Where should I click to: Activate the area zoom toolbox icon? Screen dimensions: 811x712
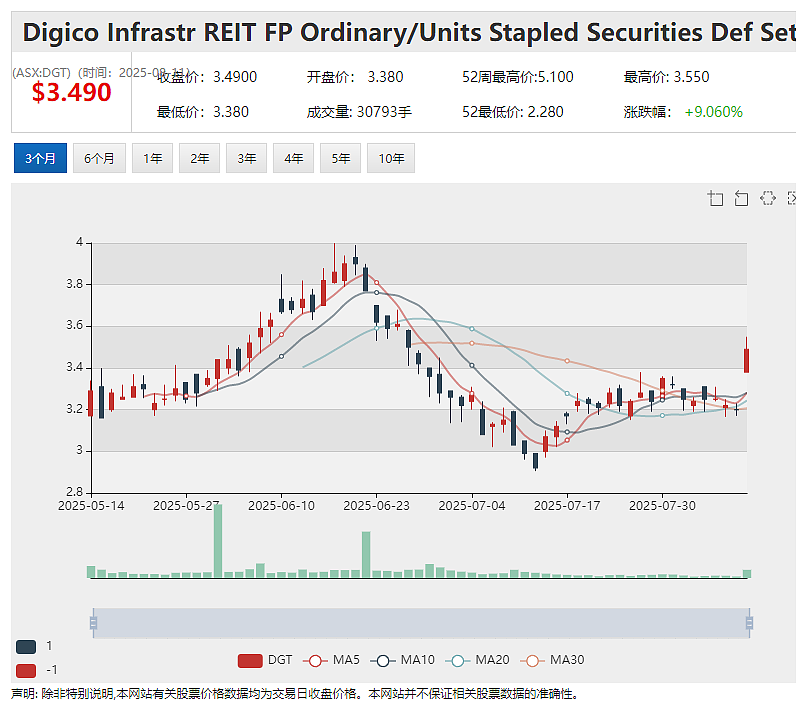coord(715,199)
